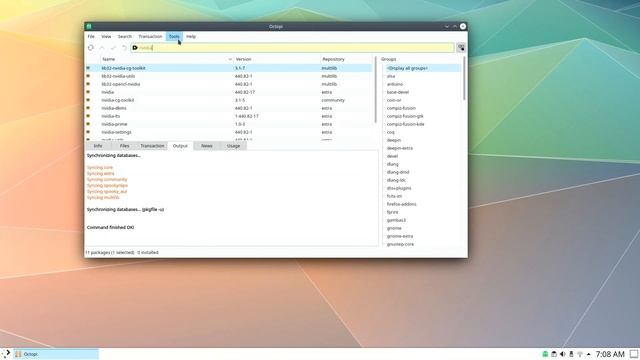640x360 pixels.
Task: Select the nvidia-dkms package name
Action: (114, 108)
